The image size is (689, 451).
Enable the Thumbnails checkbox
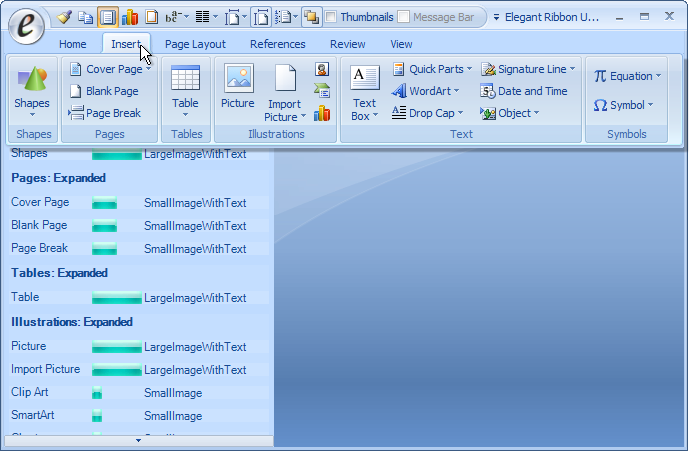pyautogui.click(x=331, y=17)
